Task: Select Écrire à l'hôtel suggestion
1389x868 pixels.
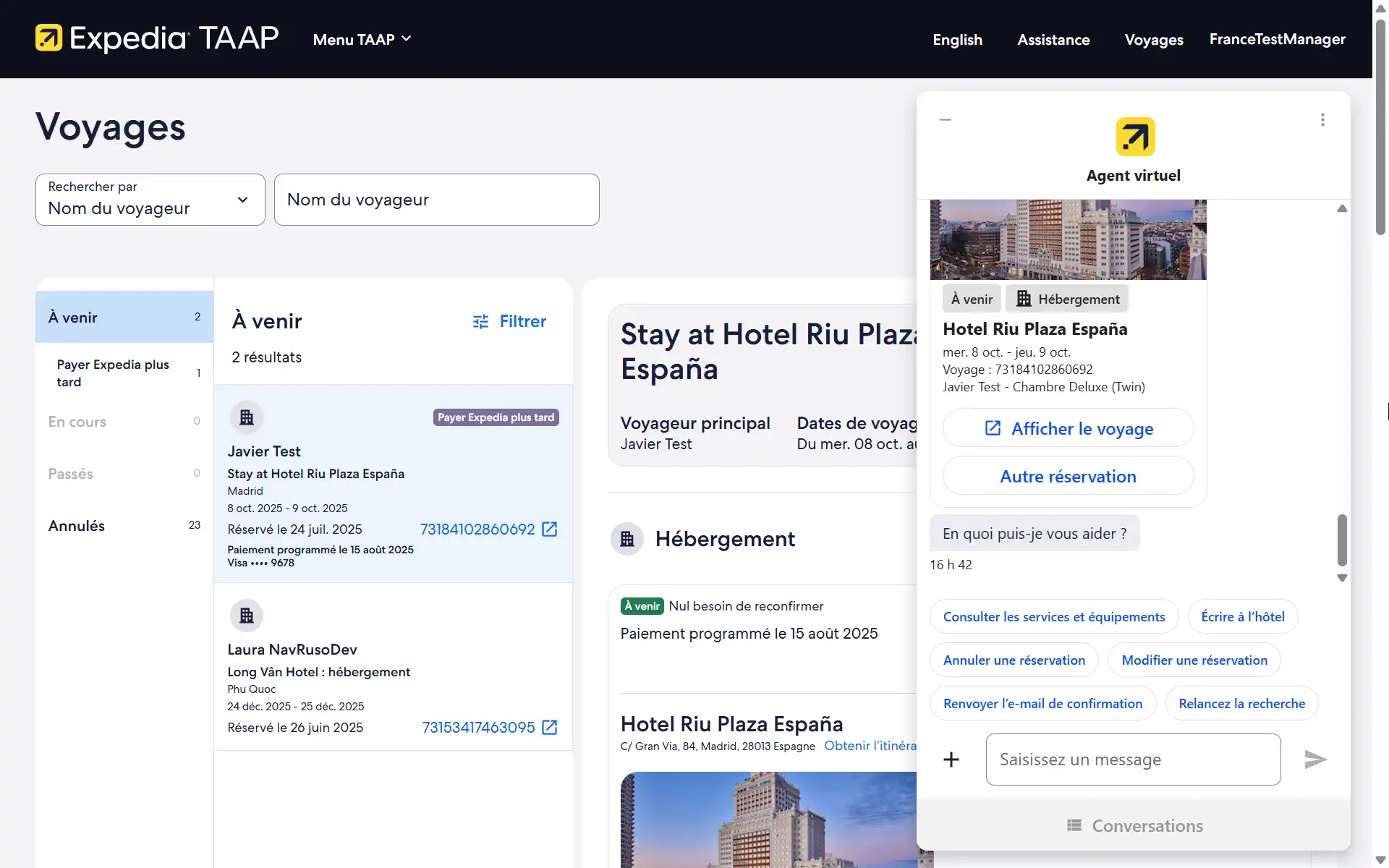Action: pos(1243,617)
